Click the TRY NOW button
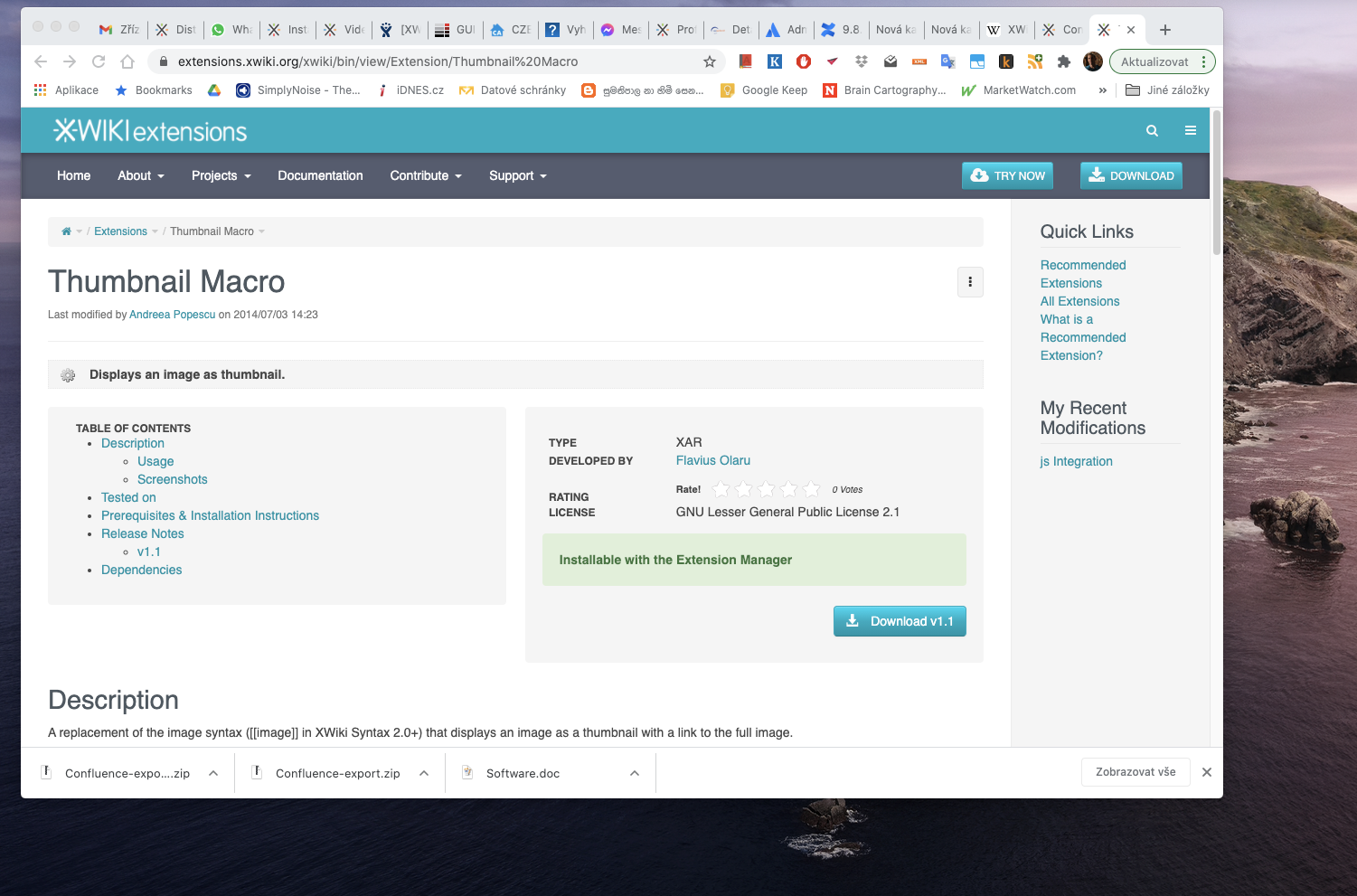 coord(1008,175)
